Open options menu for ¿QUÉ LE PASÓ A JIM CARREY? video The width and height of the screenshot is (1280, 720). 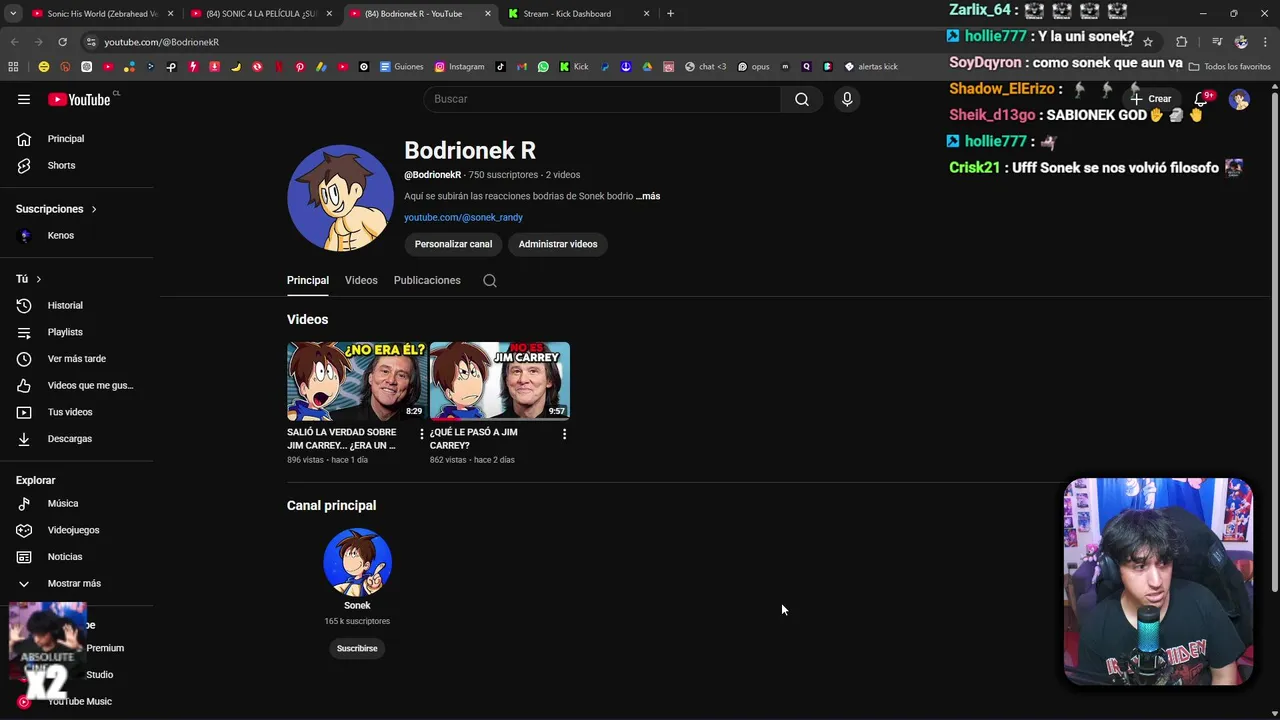click(564, 434)
